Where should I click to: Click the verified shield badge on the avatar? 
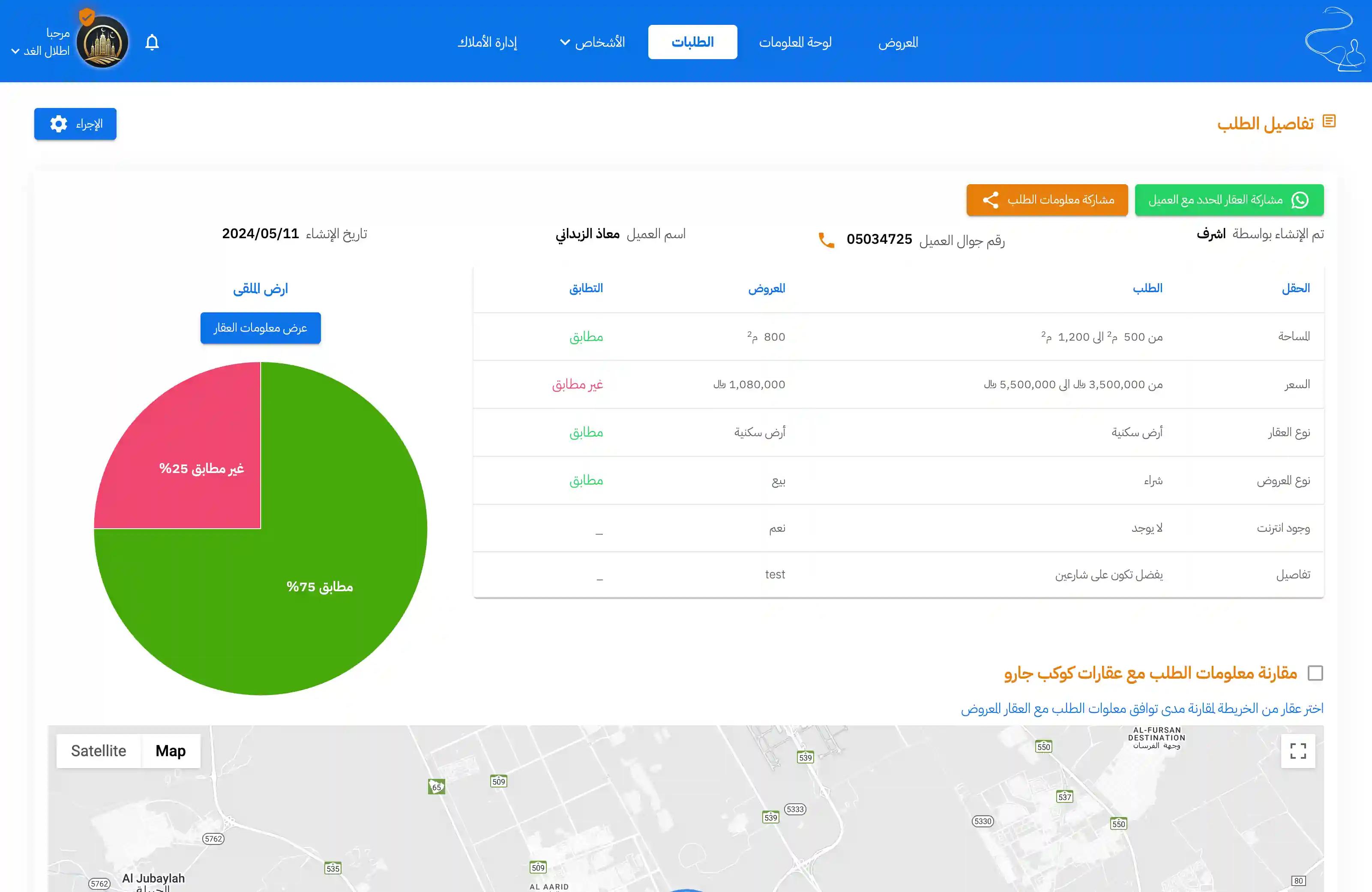click(87, 16)
